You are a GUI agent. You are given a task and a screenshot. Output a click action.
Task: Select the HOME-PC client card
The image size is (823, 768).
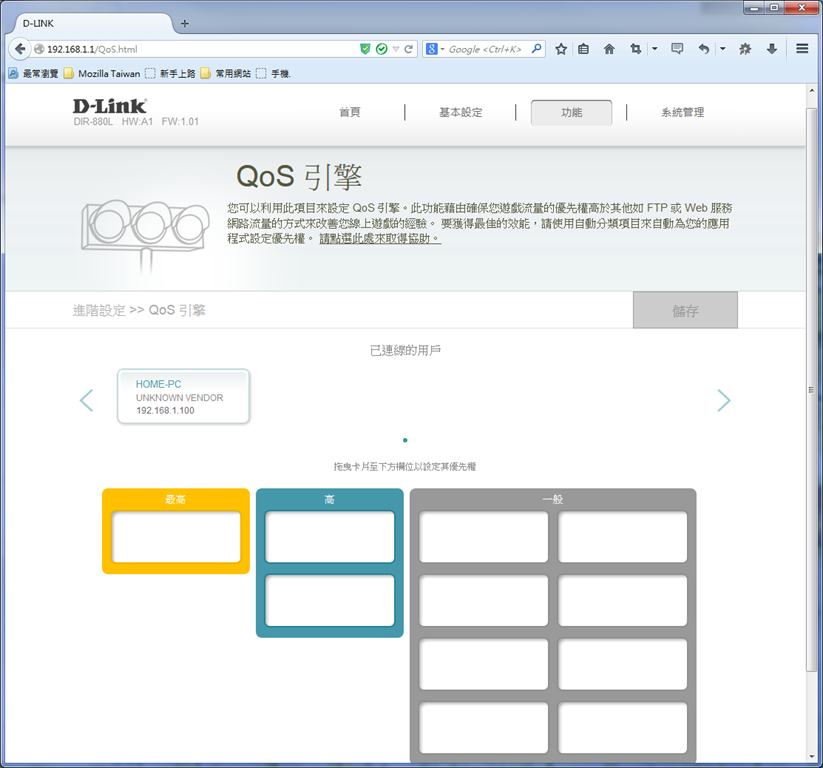point(183,396)
